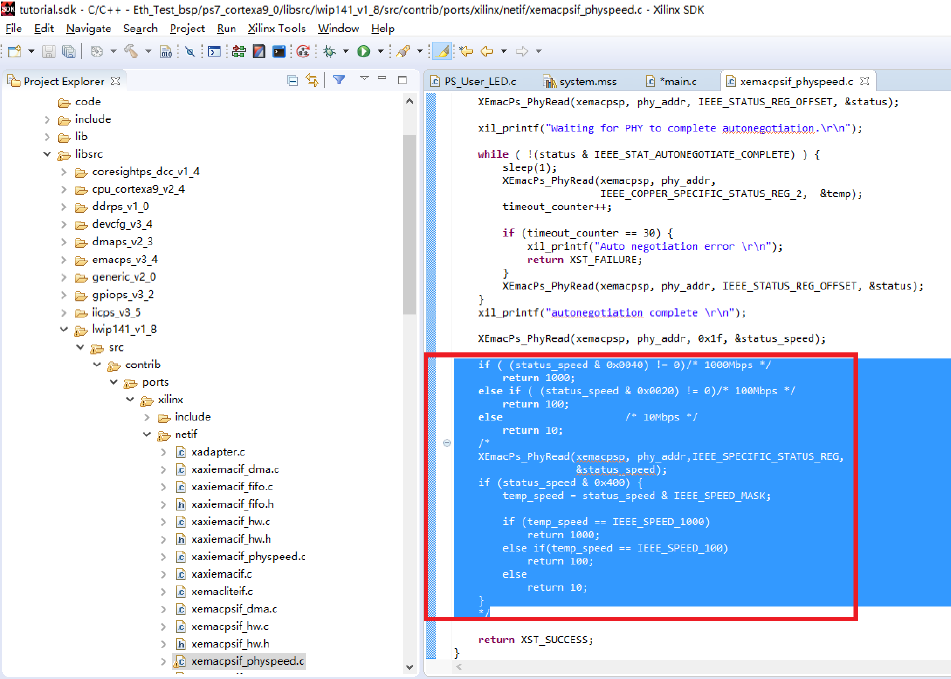This screenshot has width=951, height=679.
Task: Click the Build hammer icon
Action: point(131,51)
